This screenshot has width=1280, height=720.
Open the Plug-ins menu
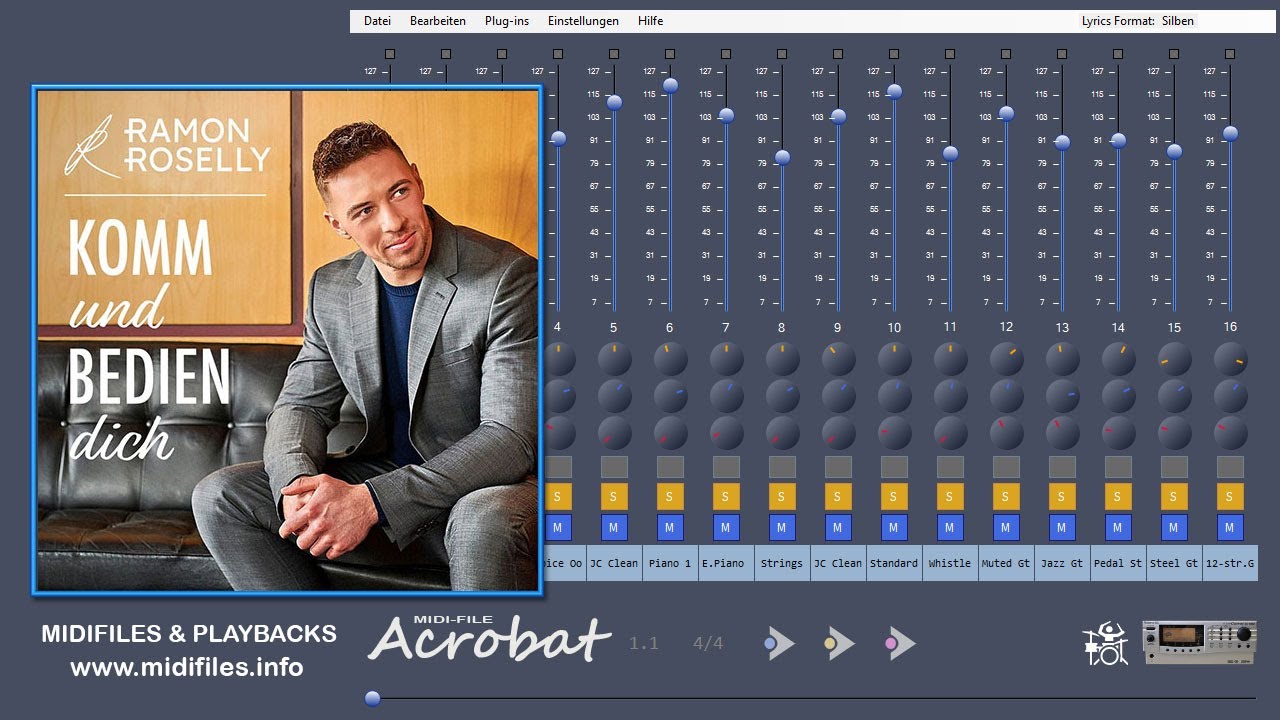pyautogui.click(x=507, y=21)
